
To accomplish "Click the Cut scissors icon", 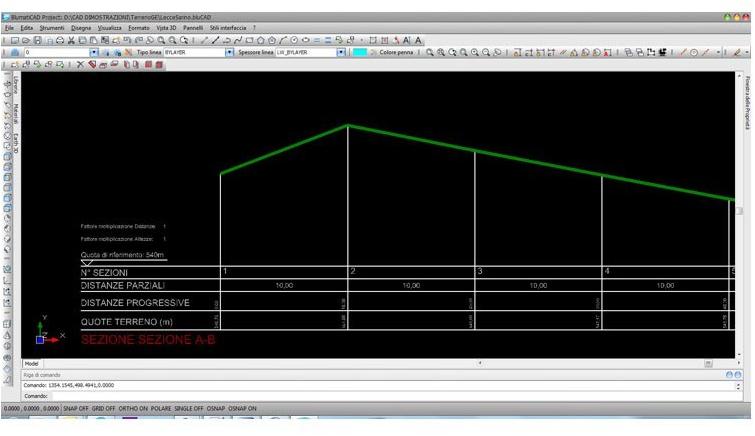I will pos(70,40).
